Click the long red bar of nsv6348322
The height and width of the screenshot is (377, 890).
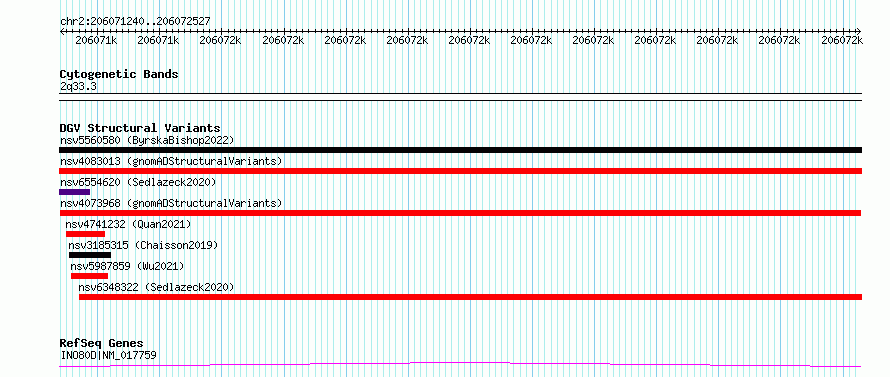coord(470,297)
